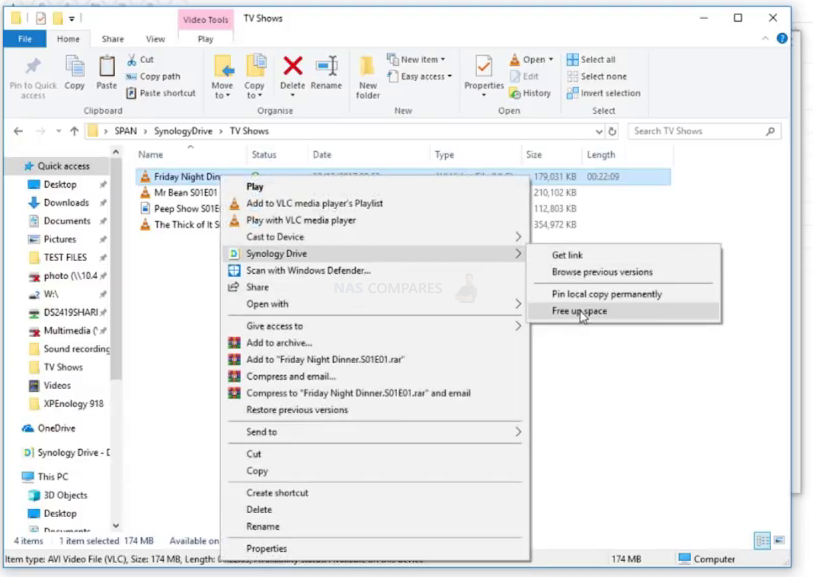813x577 pixels.
Task: Switch to the View ribbon tab
Action: (x=155, y=39)
